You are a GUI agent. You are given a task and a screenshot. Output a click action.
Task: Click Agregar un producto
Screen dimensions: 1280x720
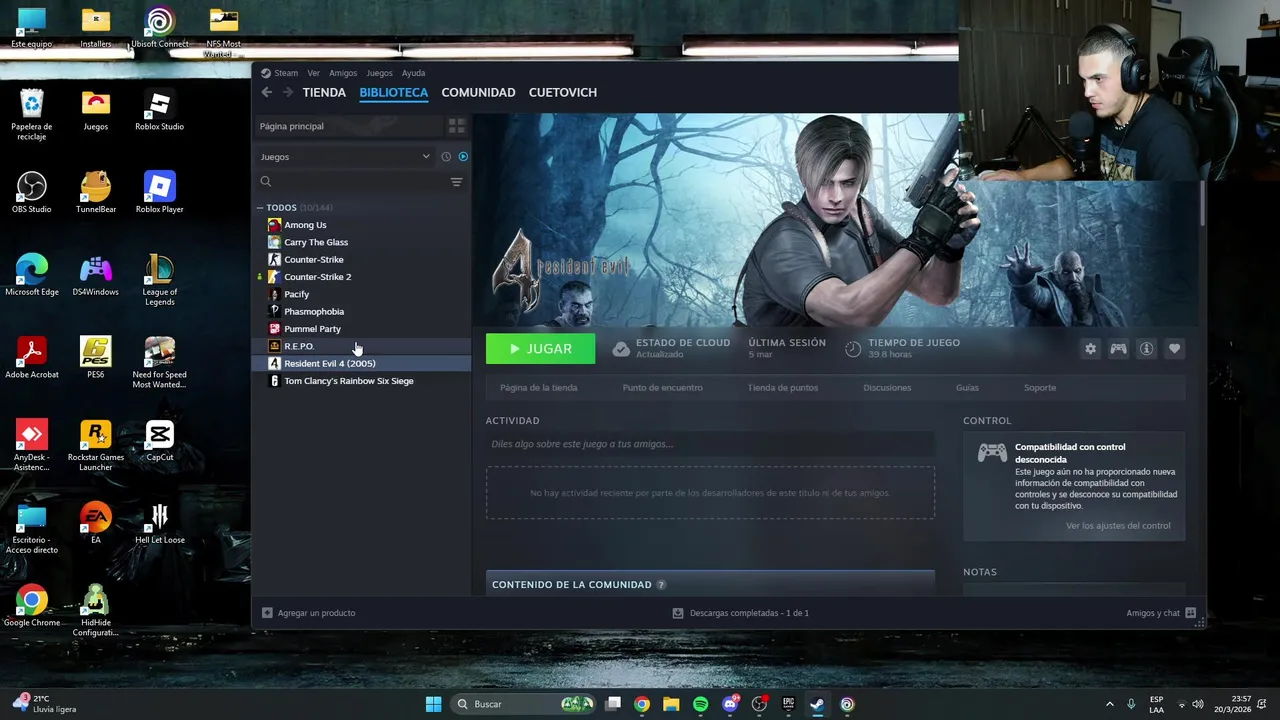pyautogui.click(x=316, y=613)
